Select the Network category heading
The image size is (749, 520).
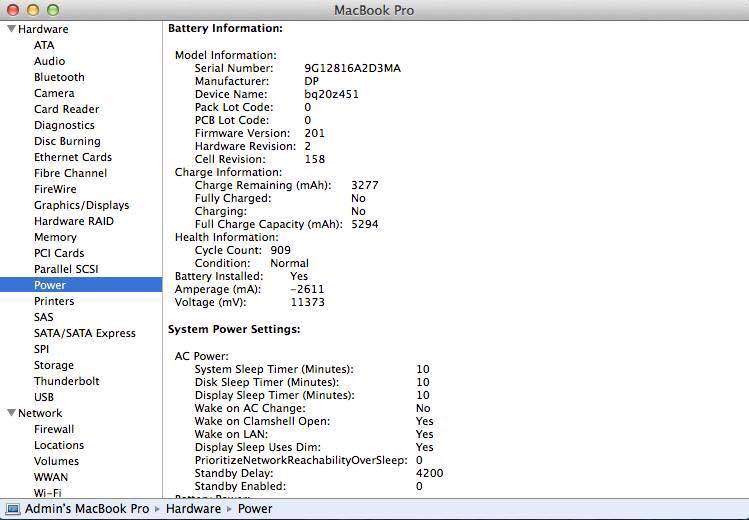click(x=40, y=413)
